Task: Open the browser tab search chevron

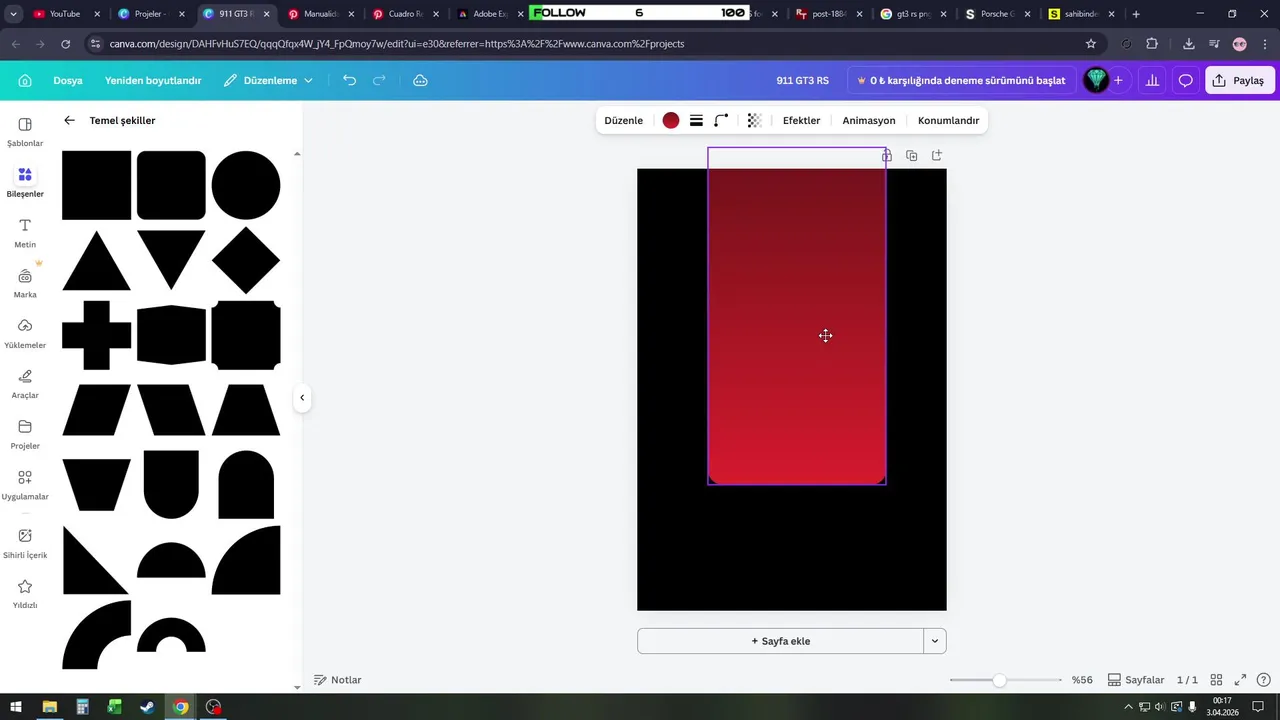Action: (13, 14)
